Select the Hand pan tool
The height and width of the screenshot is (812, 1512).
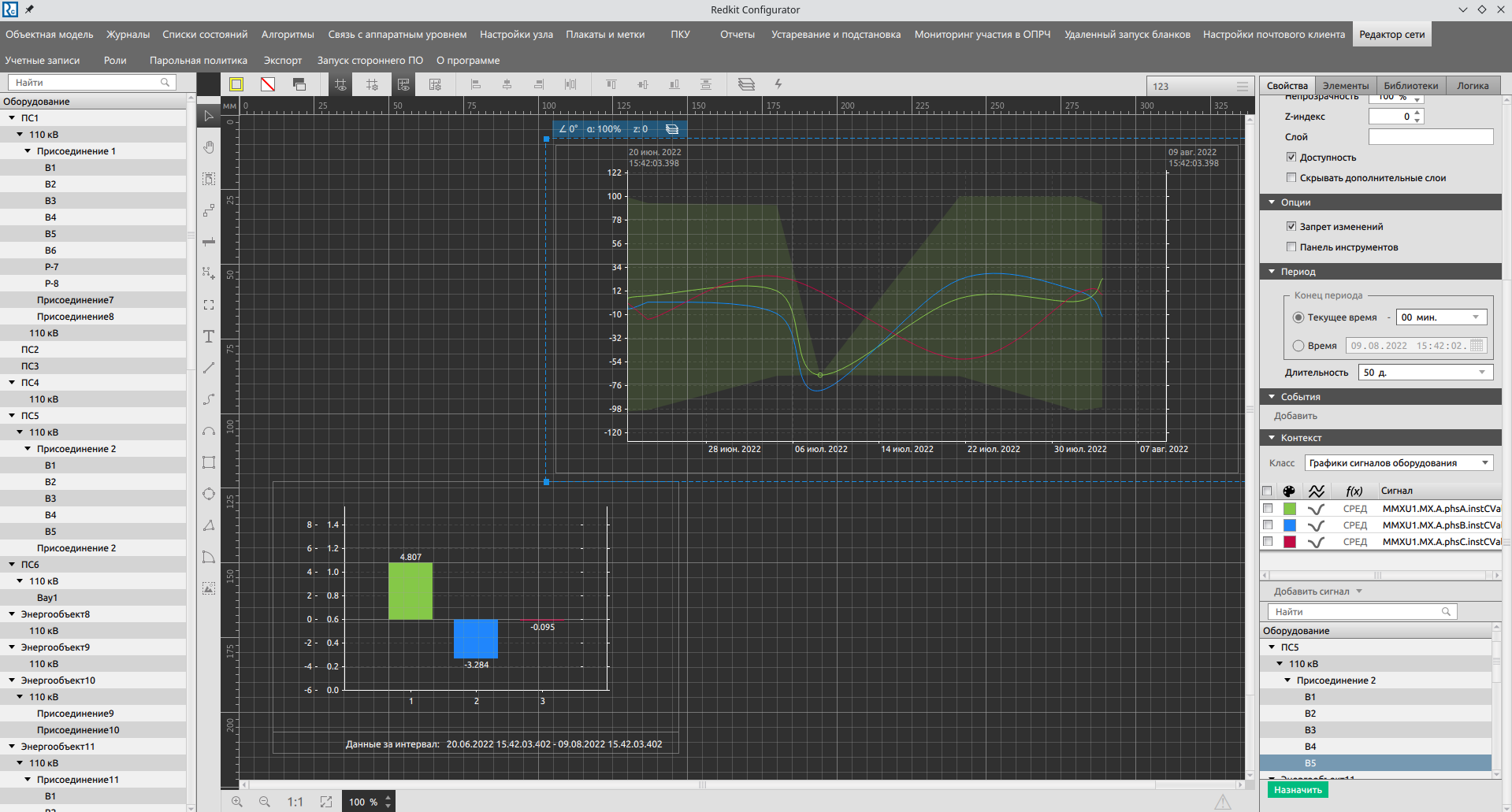(209, 147)
